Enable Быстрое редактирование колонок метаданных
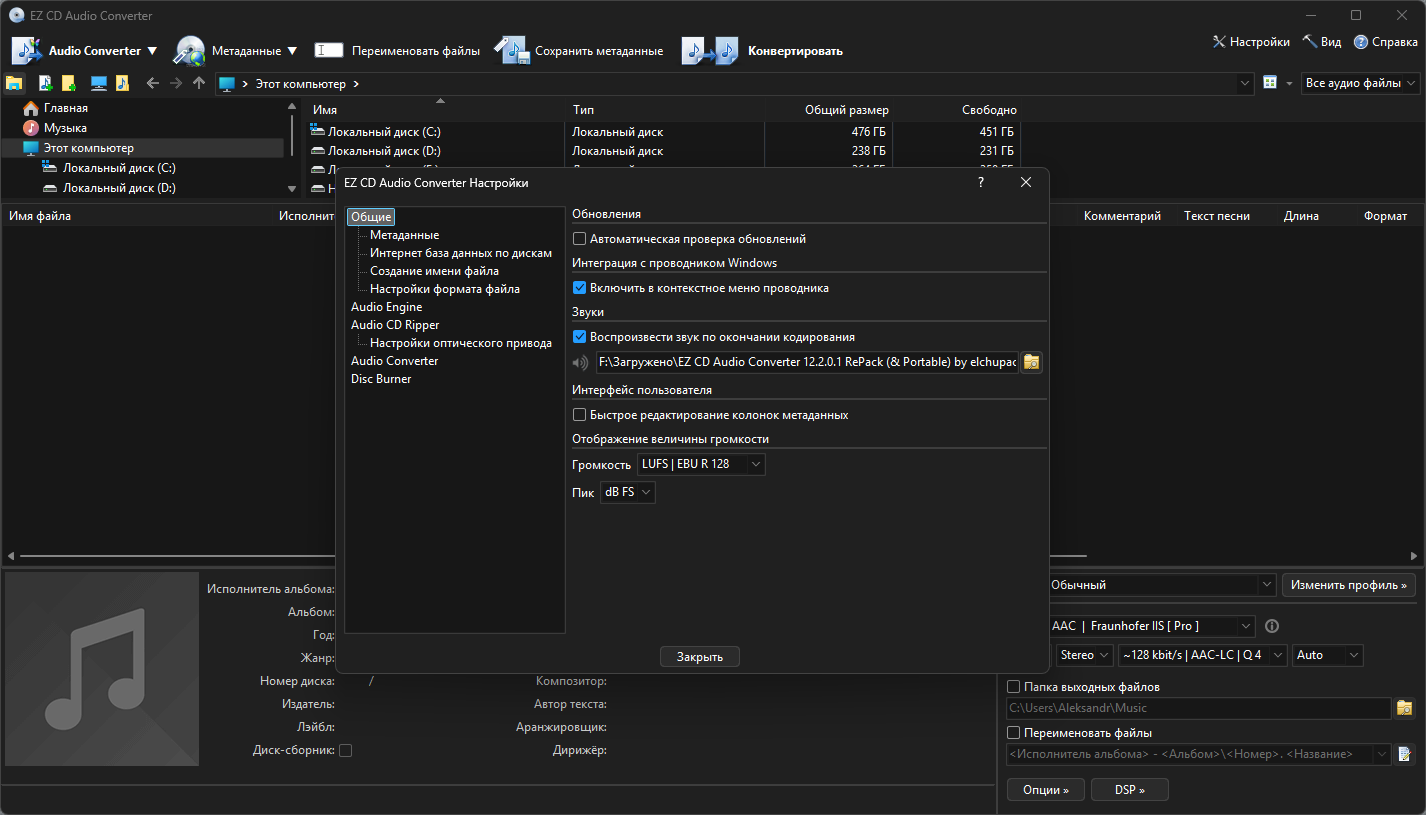 (x=579, y=415)
